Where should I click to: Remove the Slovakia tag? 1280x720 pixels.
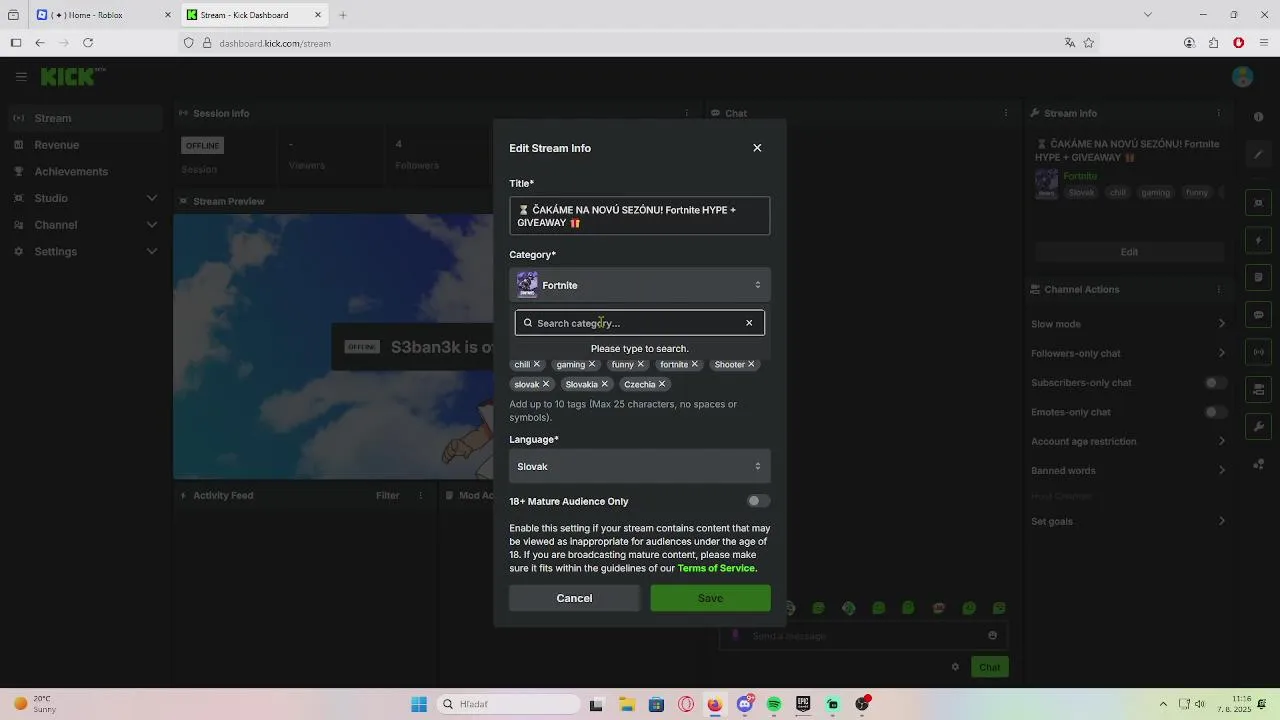604,384
